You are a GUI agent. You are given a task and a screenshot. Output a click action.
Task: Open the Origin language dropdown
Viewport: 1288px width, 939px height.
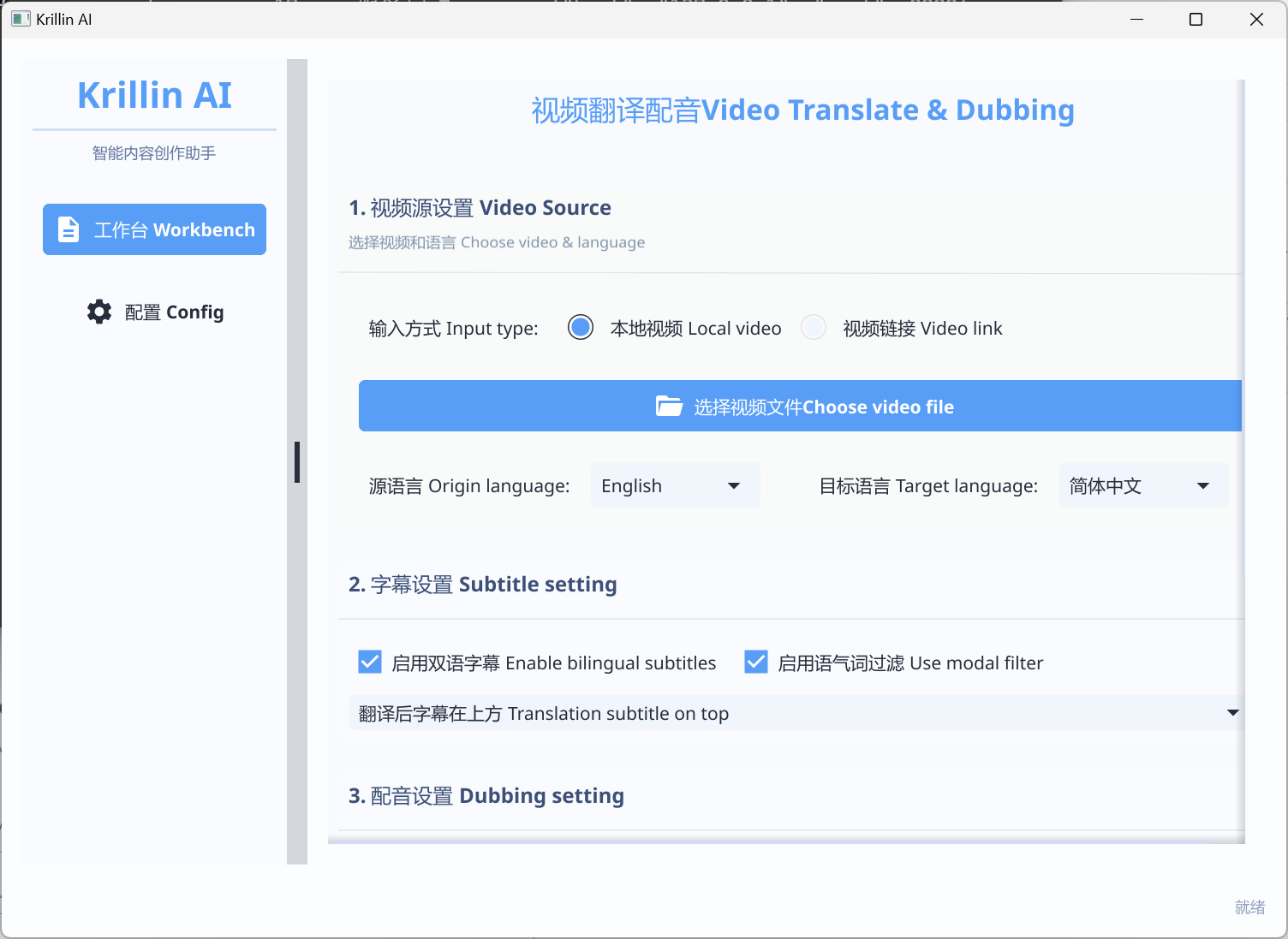(x=675, y=485)
